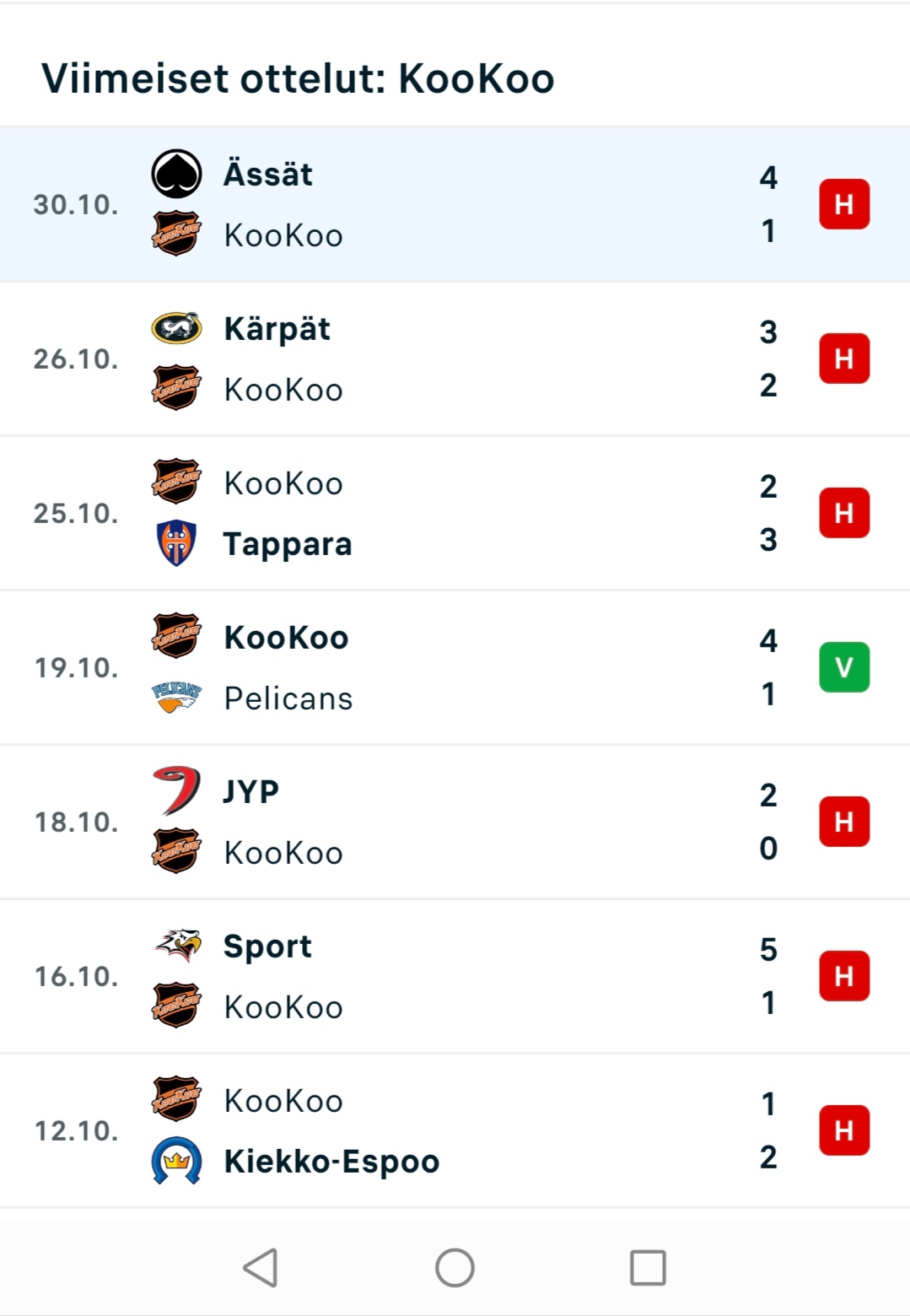Tap the Android back navigation button

[261, 1267]
